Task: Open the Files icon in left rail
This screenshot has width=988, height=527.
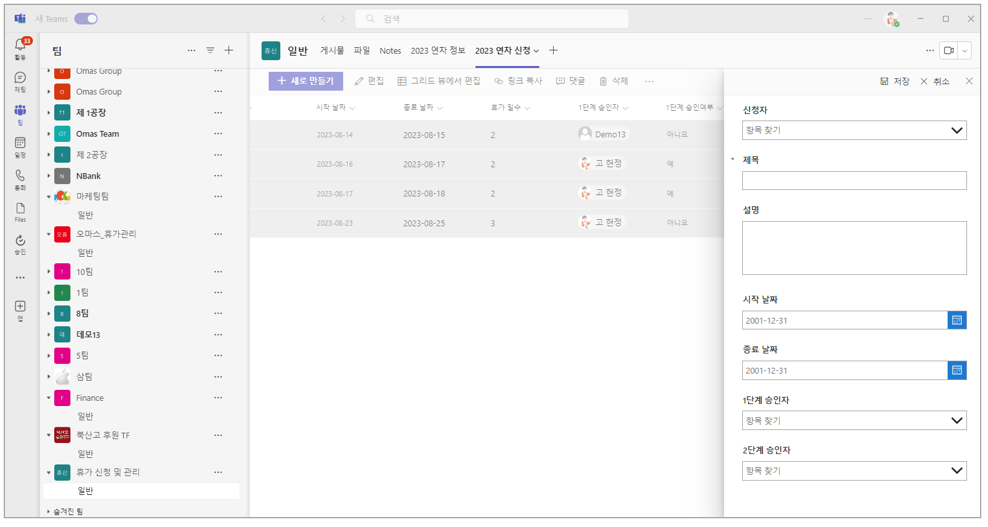Action: [20, 208]
